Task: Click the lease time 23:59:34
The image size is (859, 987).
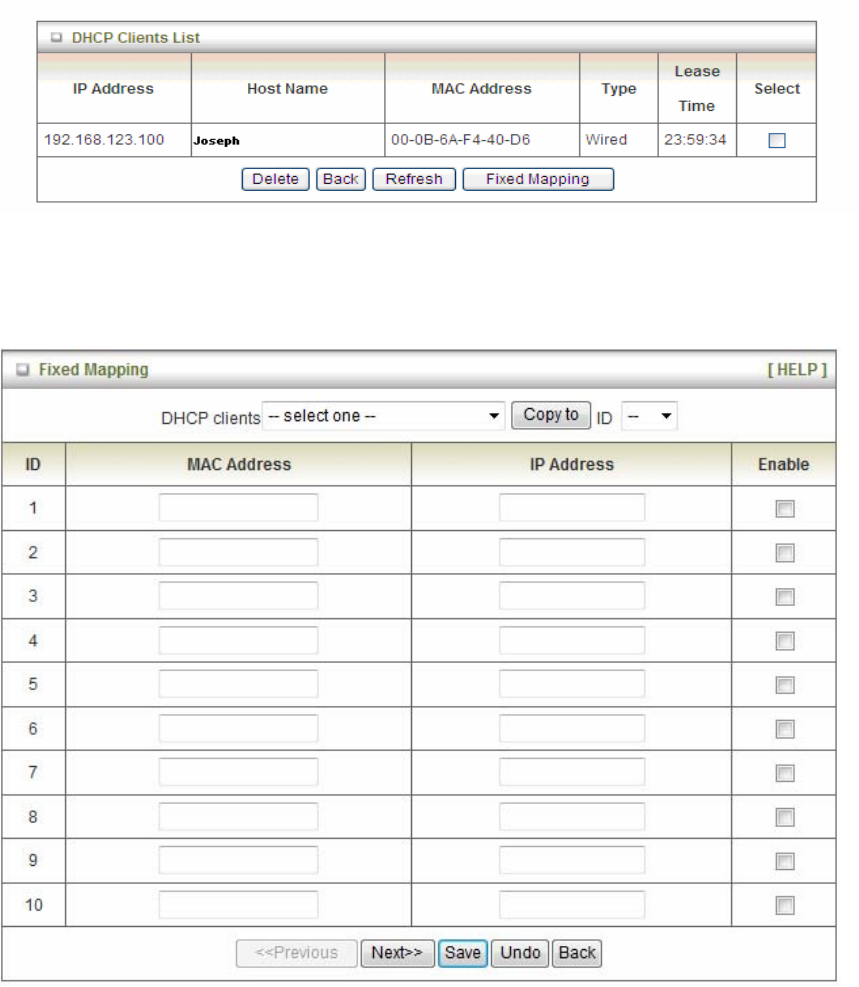Action: pyautogui.click(x=695, y=140)
